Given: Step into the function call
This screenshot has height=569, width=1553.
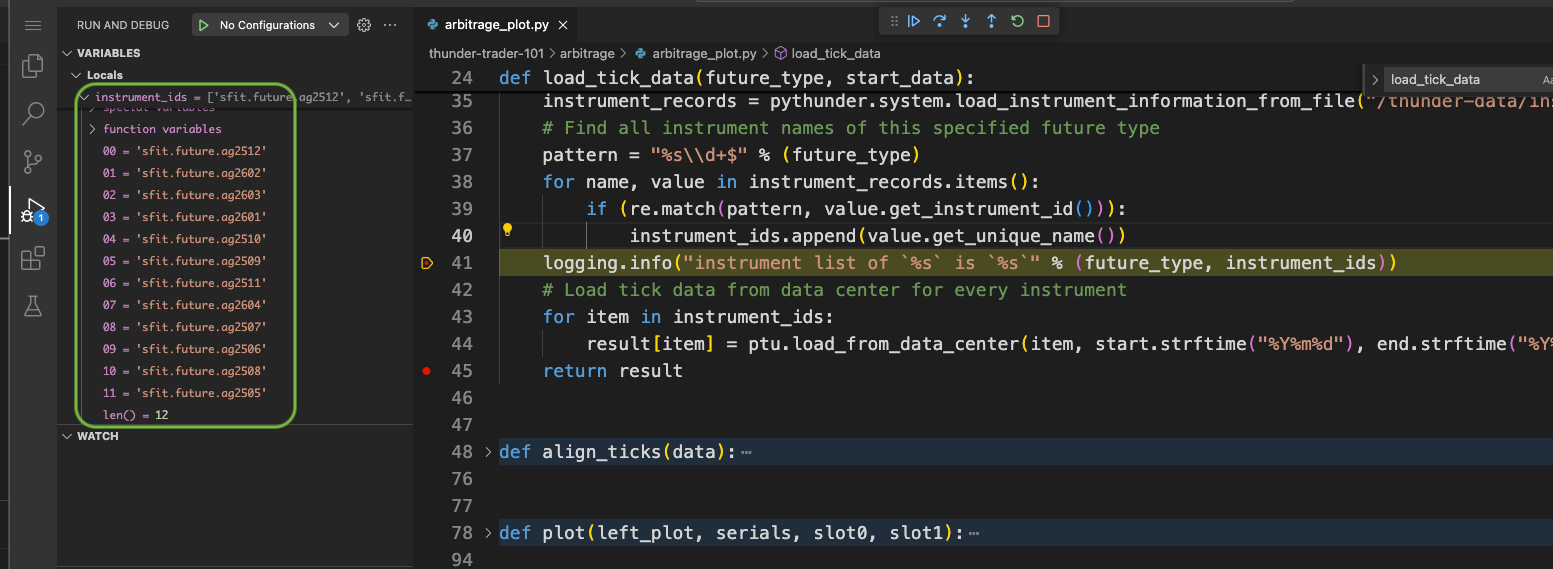Looking at the screenshot, I should [966, 21].
